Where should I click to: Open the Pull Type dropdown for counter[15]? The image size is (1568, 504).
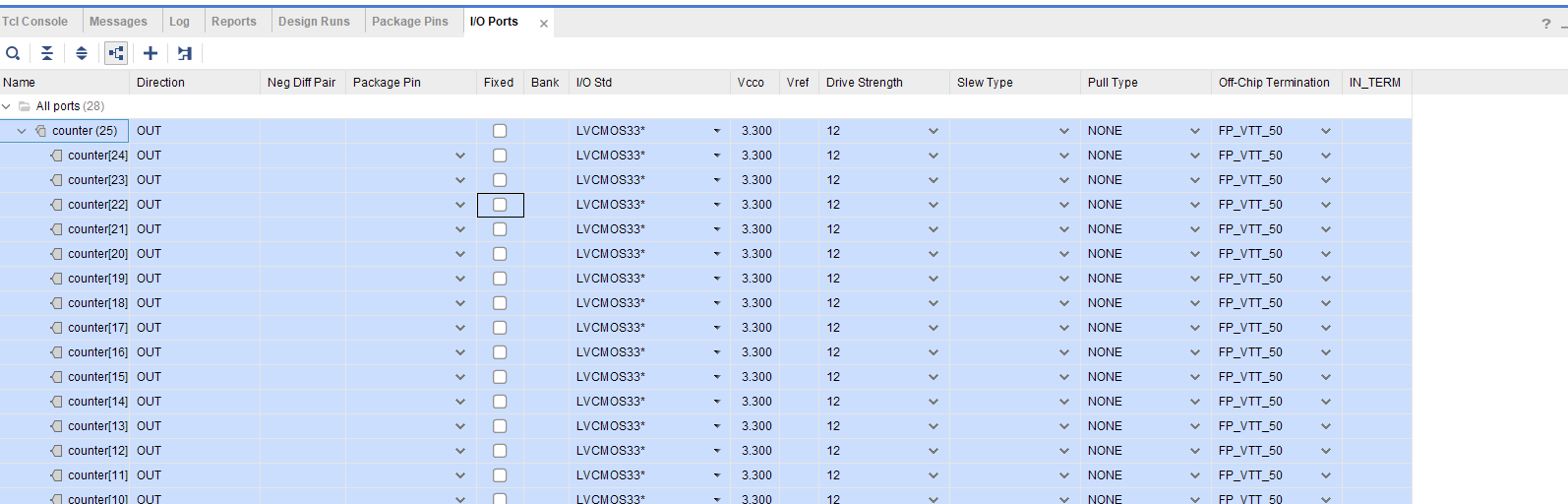1195,377
